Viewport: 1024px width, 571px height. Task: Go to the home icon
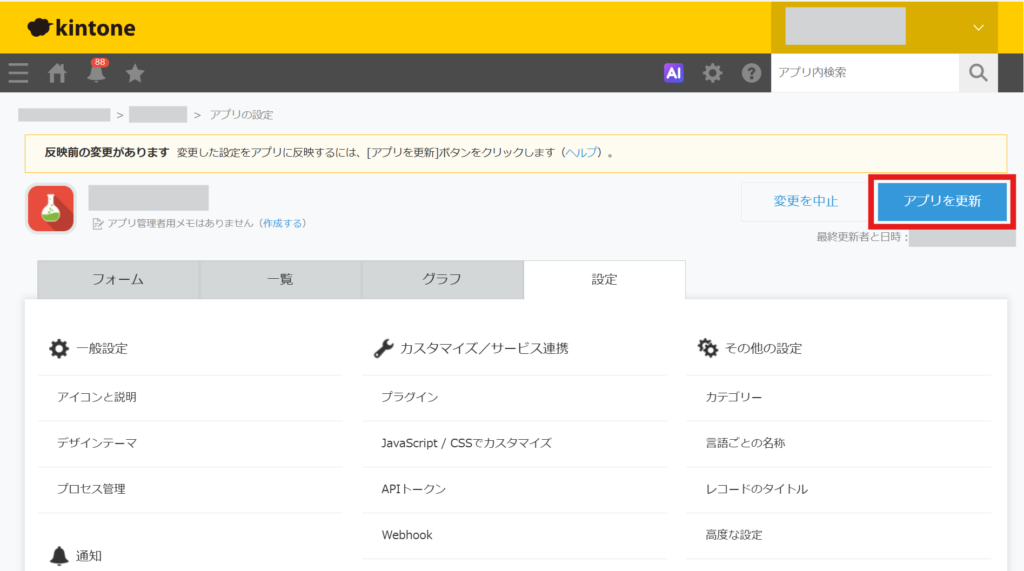click(x=57, y=73)
